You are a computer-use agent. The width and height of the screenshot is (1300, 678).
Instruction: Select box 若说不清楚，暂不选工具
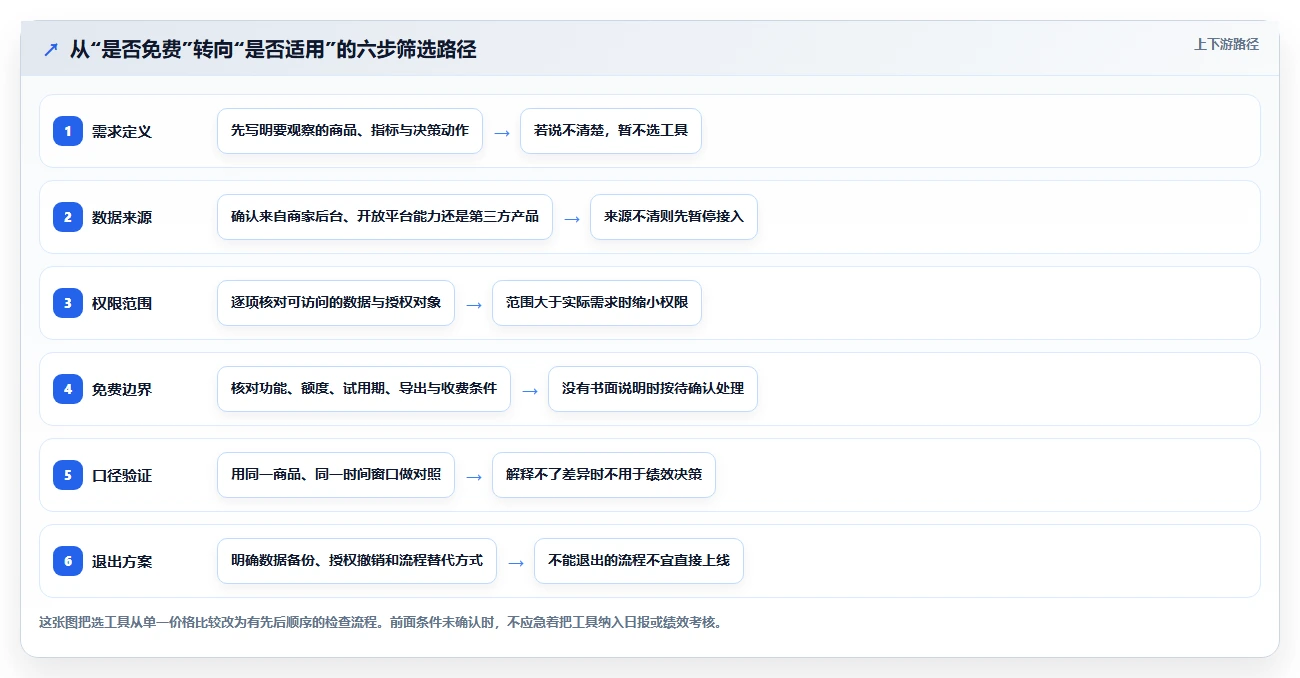pyautogui.click(x=611, y=131)
